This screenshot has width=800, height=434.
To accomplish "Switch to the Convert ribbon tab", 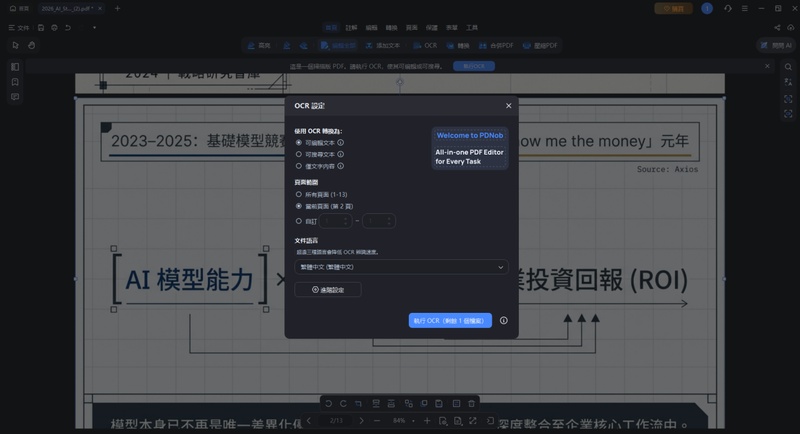I will point(391,28).
